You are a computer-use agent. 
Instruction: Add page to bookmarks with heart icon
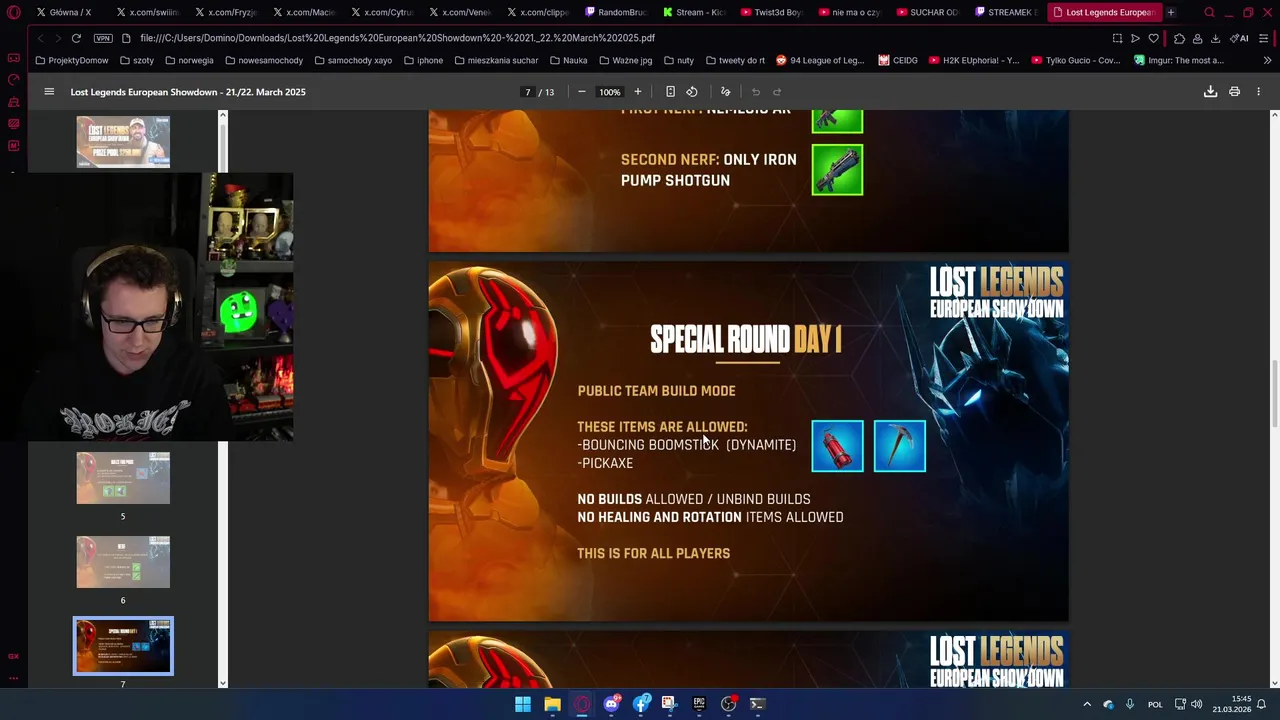(x=1153, y=38)
